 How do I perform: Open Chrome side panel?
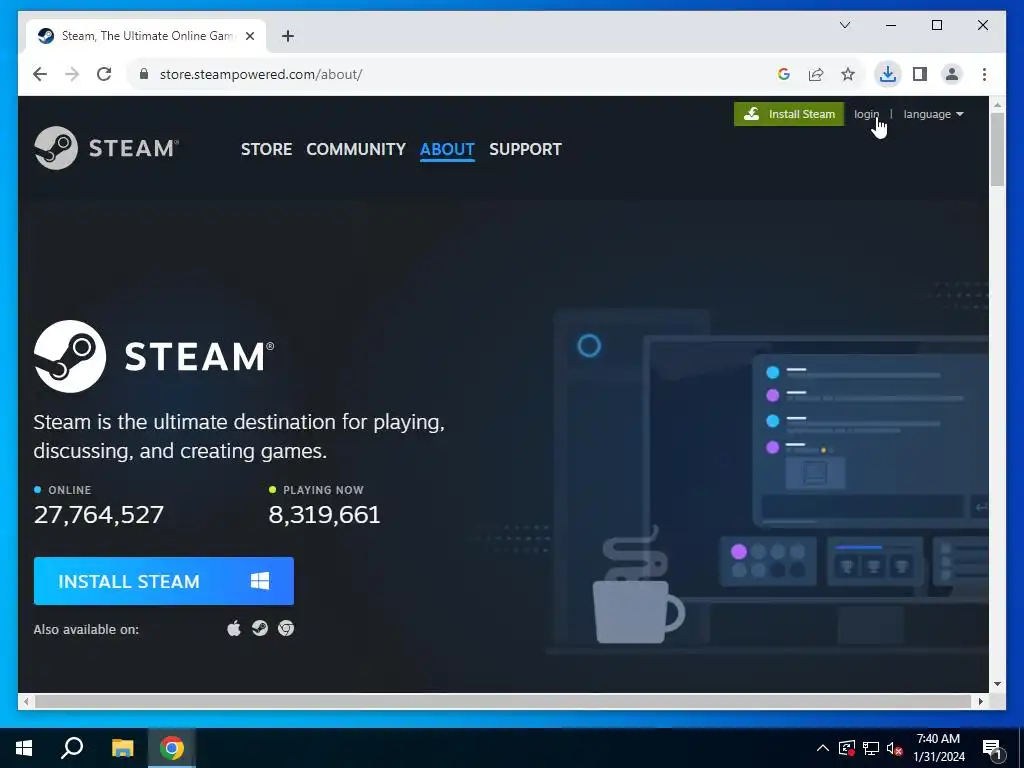pyautogui.click(x=920, y=74)
